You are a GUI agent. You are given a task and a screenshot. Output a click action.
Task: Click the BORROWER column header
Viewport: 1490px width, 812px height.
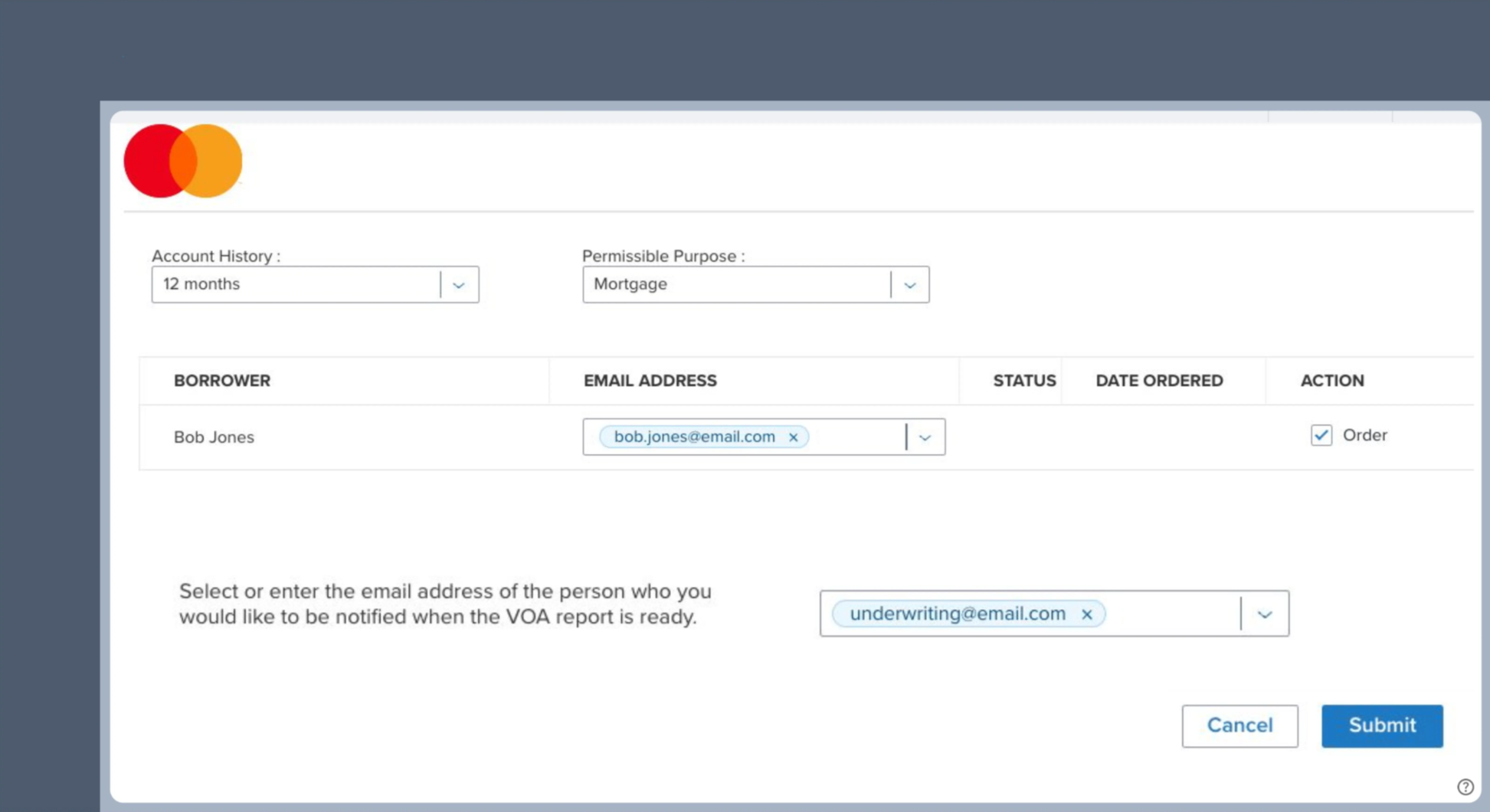(222, 380)
